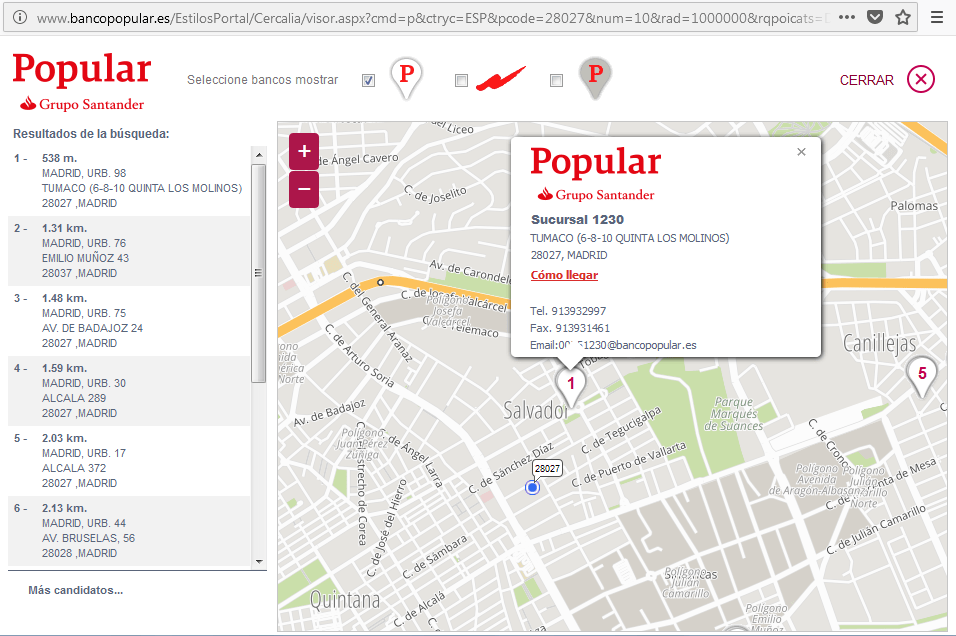Click the CERRAR text link

[x=866, y=80]
